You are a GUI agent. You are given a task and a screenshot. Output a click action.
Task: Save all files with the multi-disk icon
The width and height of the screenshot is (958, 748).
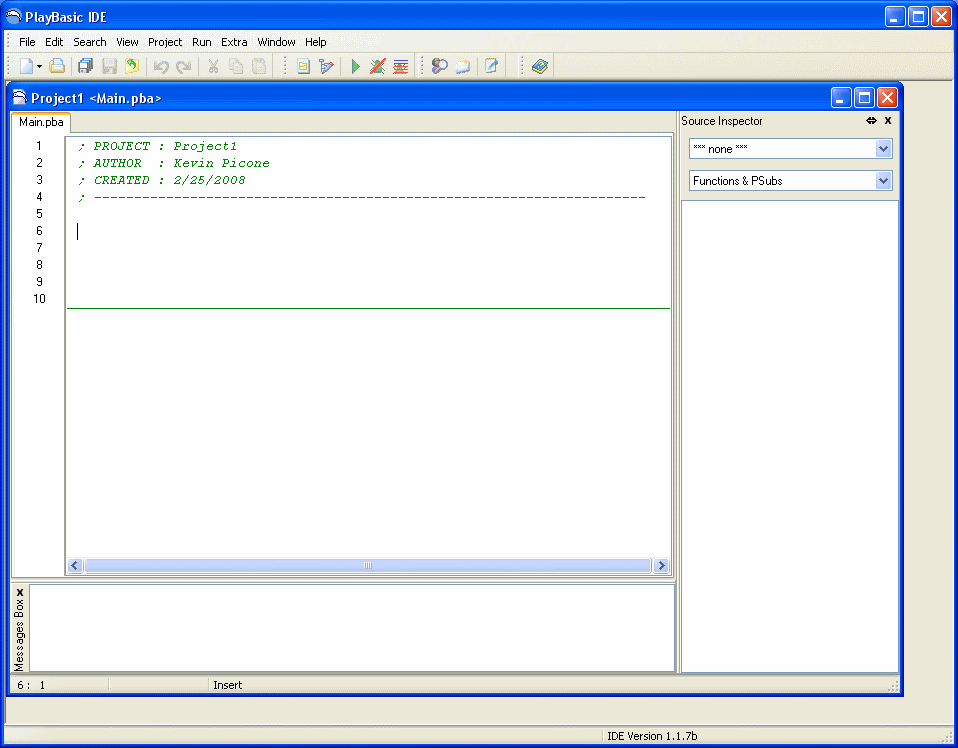pos(86,66)
